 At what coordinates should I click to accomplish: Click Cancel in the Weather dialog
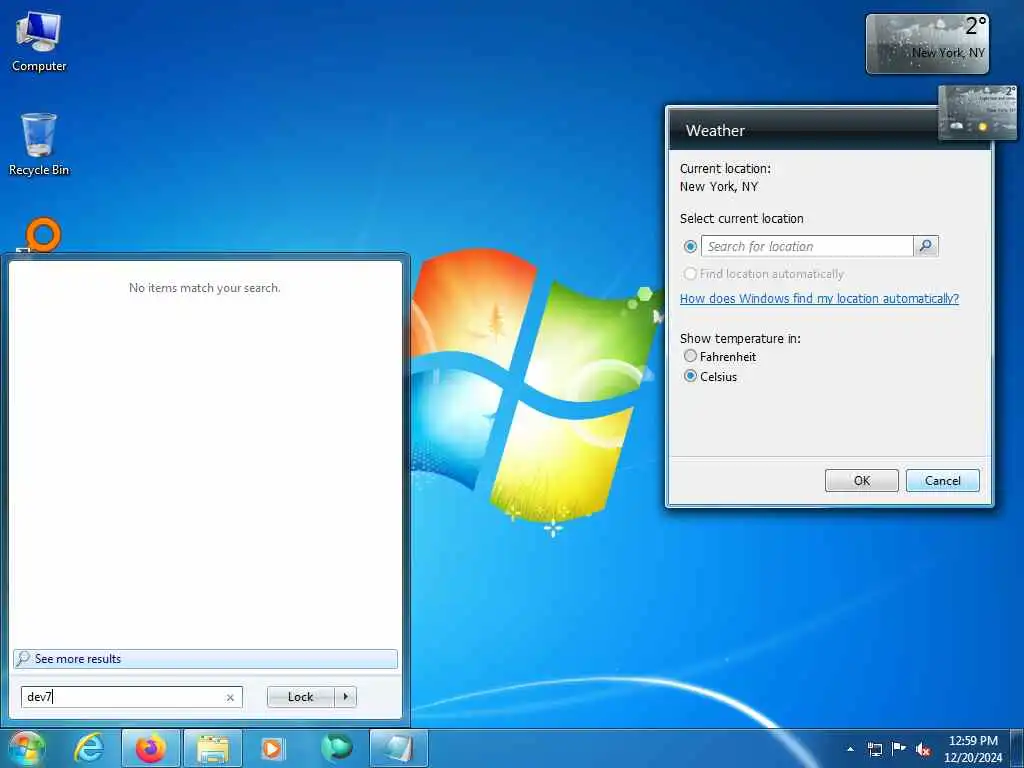[942, 480]
